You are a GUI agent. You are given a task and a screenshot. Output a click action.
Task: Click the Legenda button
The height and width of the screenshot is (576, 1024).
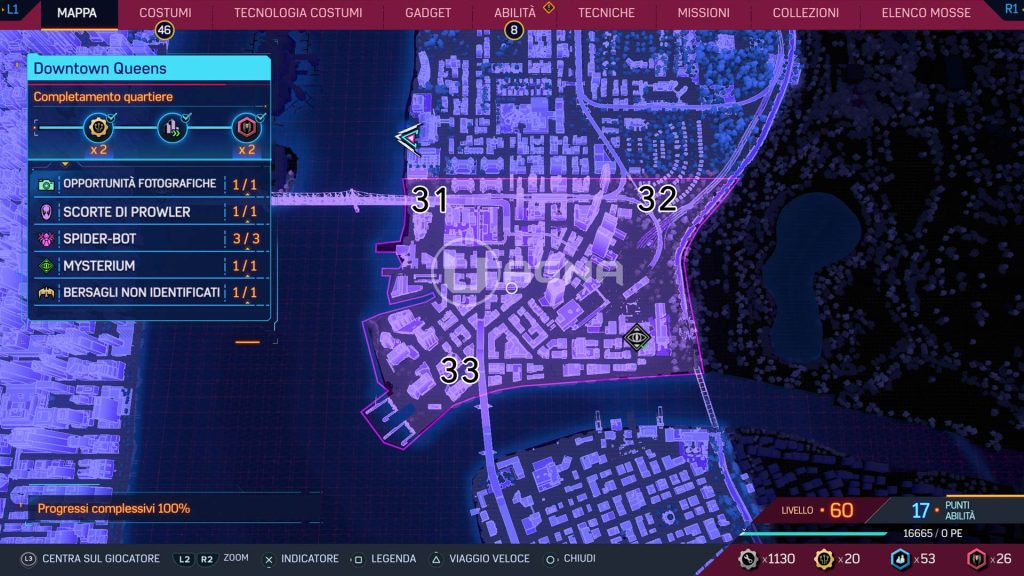[x=383, y=559]
